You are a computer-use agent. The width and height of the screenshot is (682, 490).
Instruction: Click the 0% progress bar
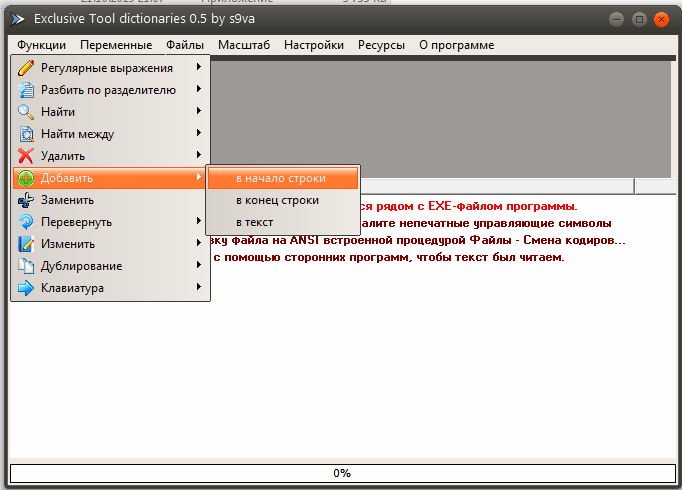341,472
